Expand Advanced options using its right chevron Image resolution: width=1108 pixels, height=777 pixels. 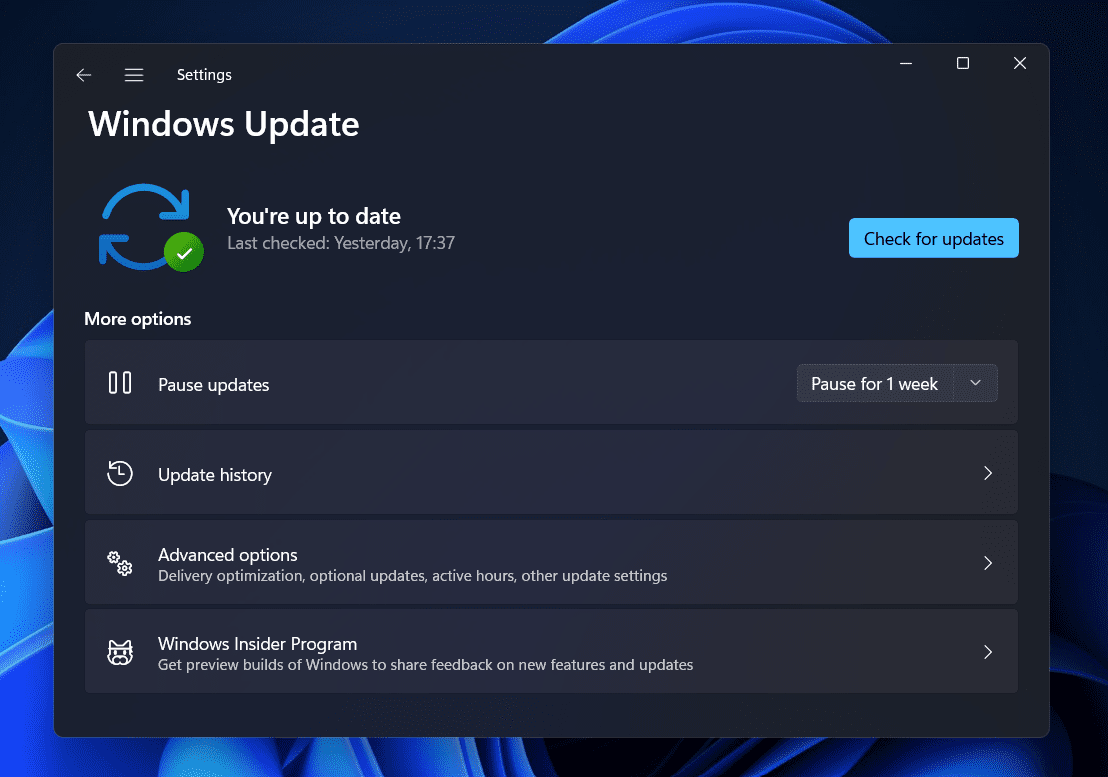[987, 563]
